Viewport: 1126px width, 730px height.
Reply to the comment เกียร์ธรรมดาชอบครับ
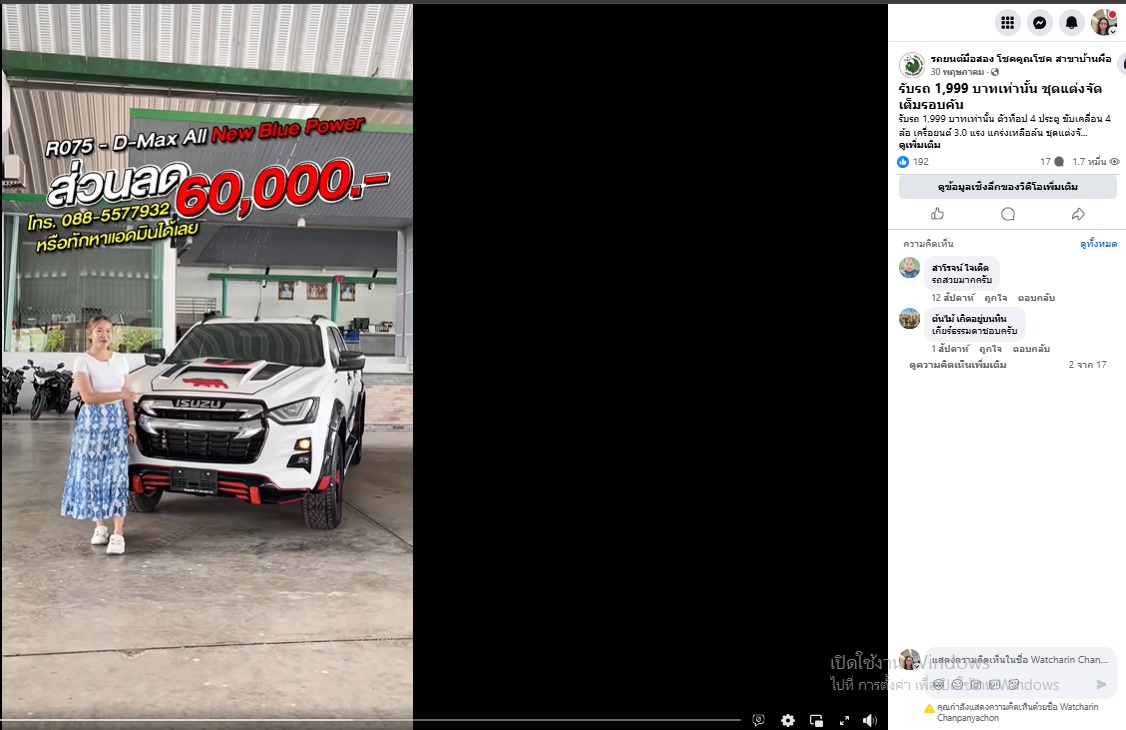(1031, 349)
